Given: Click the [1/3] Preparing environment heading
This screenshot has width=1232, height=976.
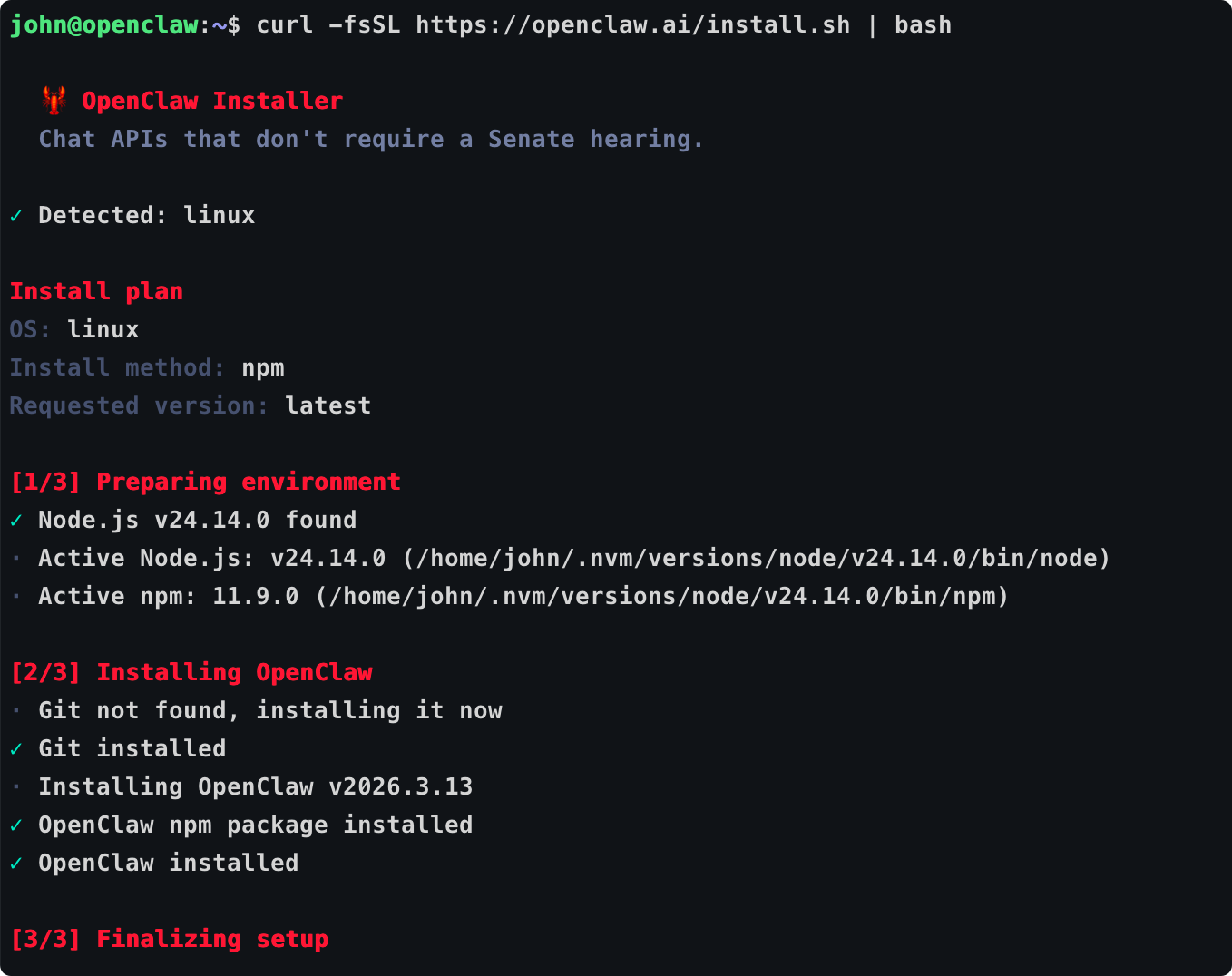Looking at the screenshot, I should tap(205, 482).
